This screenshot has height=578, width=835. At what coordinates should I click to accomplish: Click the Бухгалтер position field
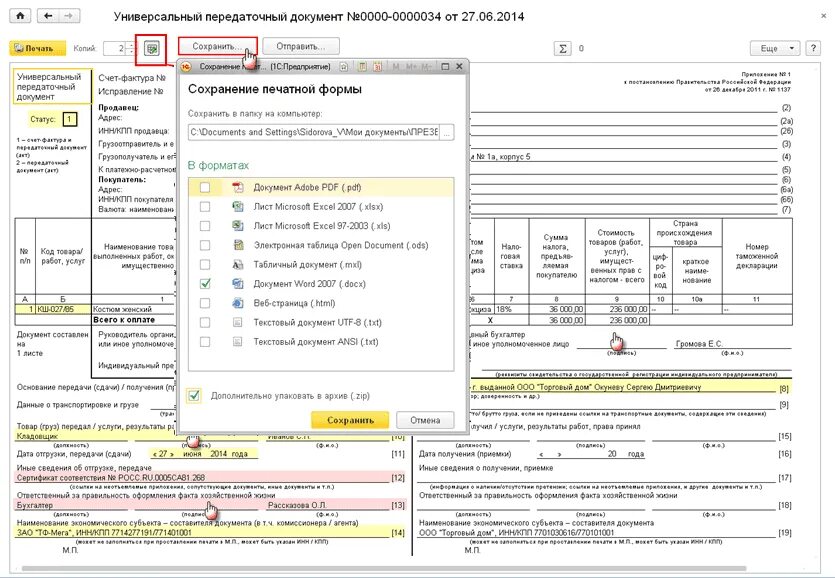pyautogui.click(x=35, y=506)
